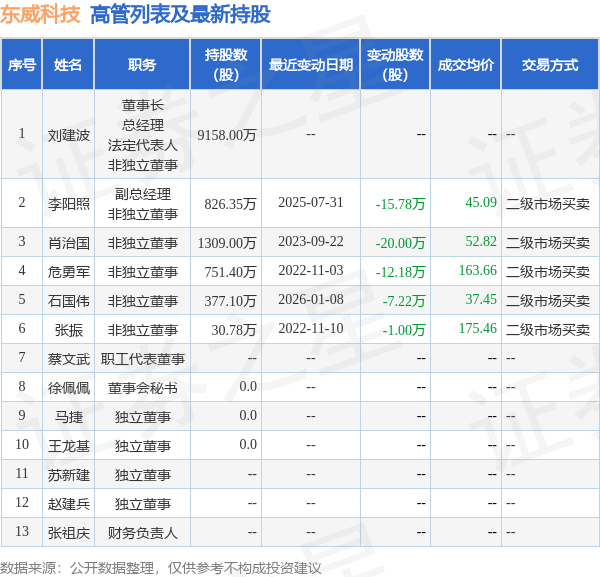Click the holding value 377.10万
Image resolution: width=600 pixels, height=577 pixels.
click(x=230, y=301)
